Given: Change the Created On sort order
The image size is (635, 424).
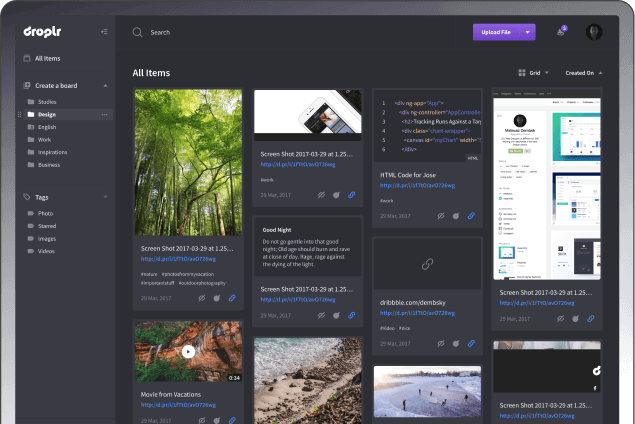Looking at the screenshot, I should 584,73.
